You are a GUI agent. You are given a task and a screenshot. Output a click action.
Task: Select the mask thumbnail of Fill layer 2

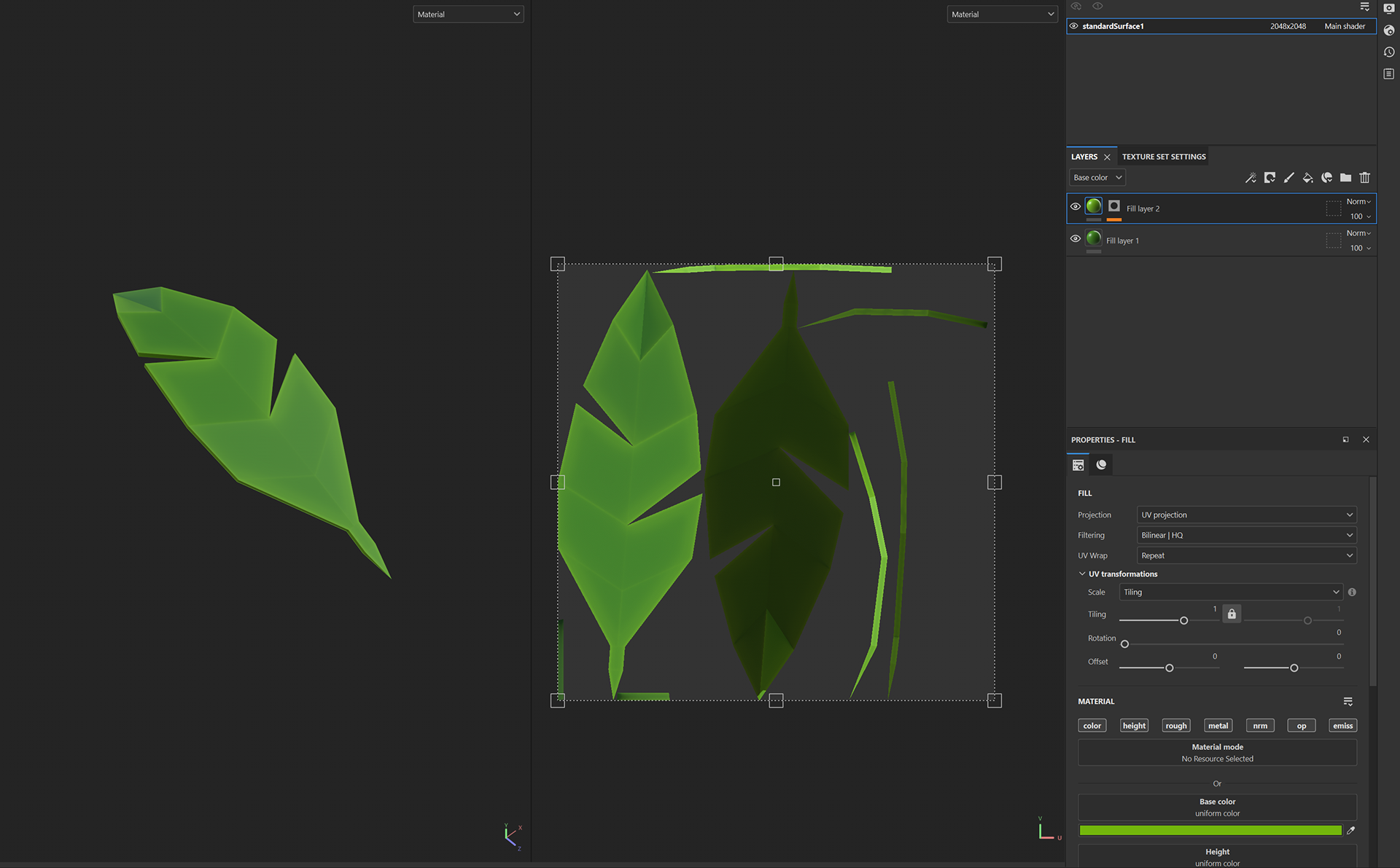[1114, 206]
